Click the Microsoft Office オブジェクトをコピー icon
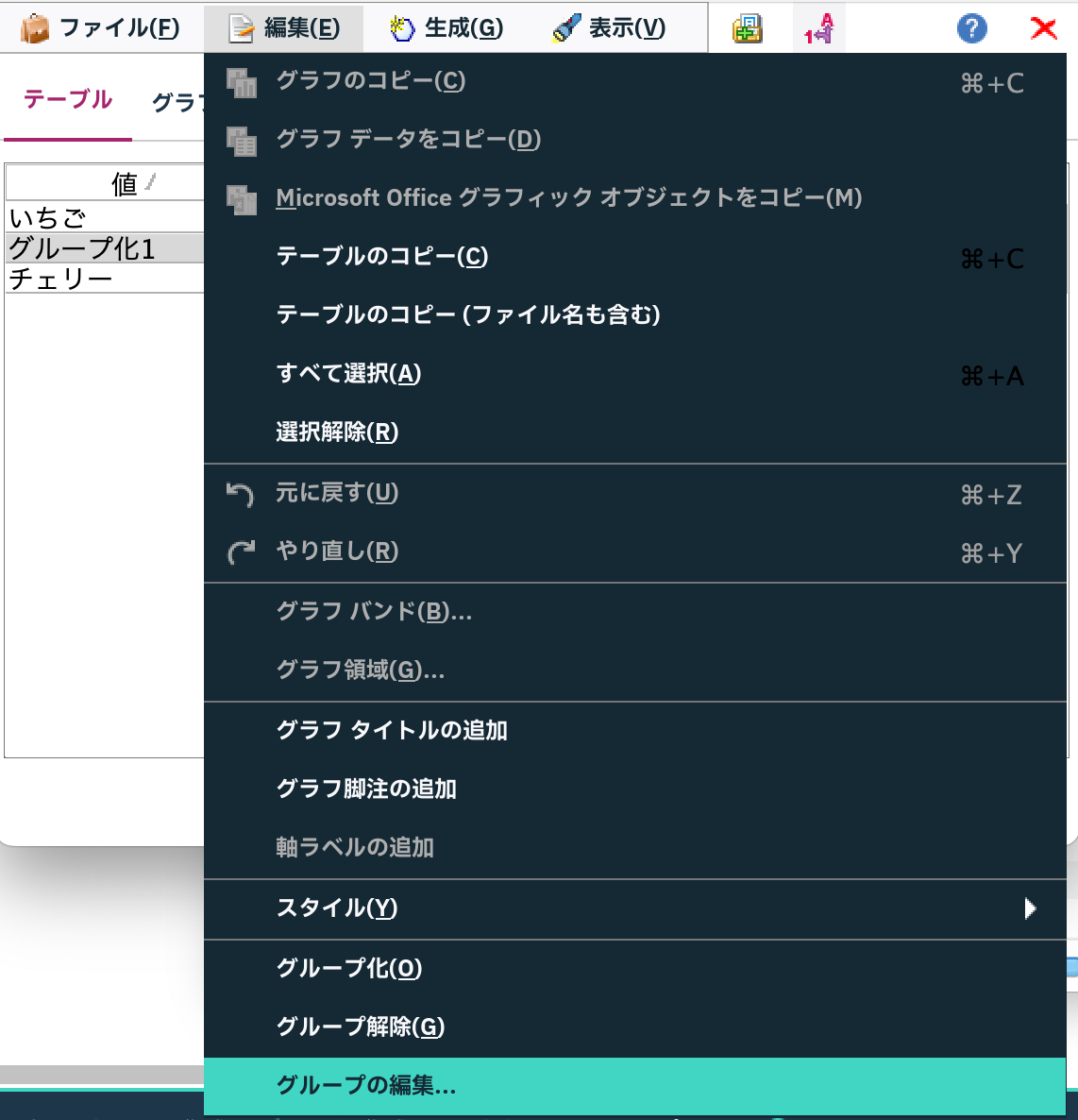 coord(242,197)
